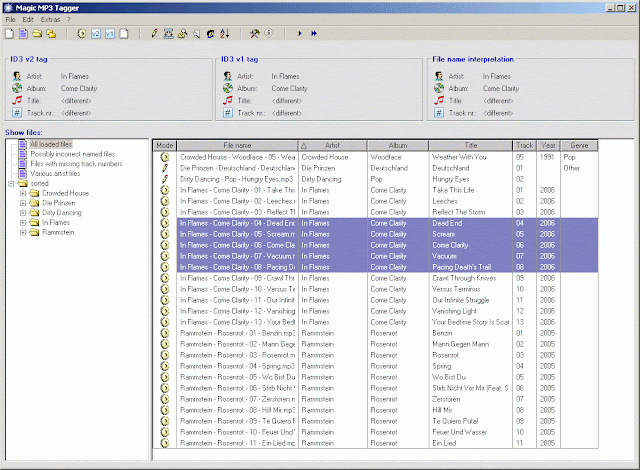Sort by Year column header
This screenshot has width=640, height=470.
click(x=548, y=146)
